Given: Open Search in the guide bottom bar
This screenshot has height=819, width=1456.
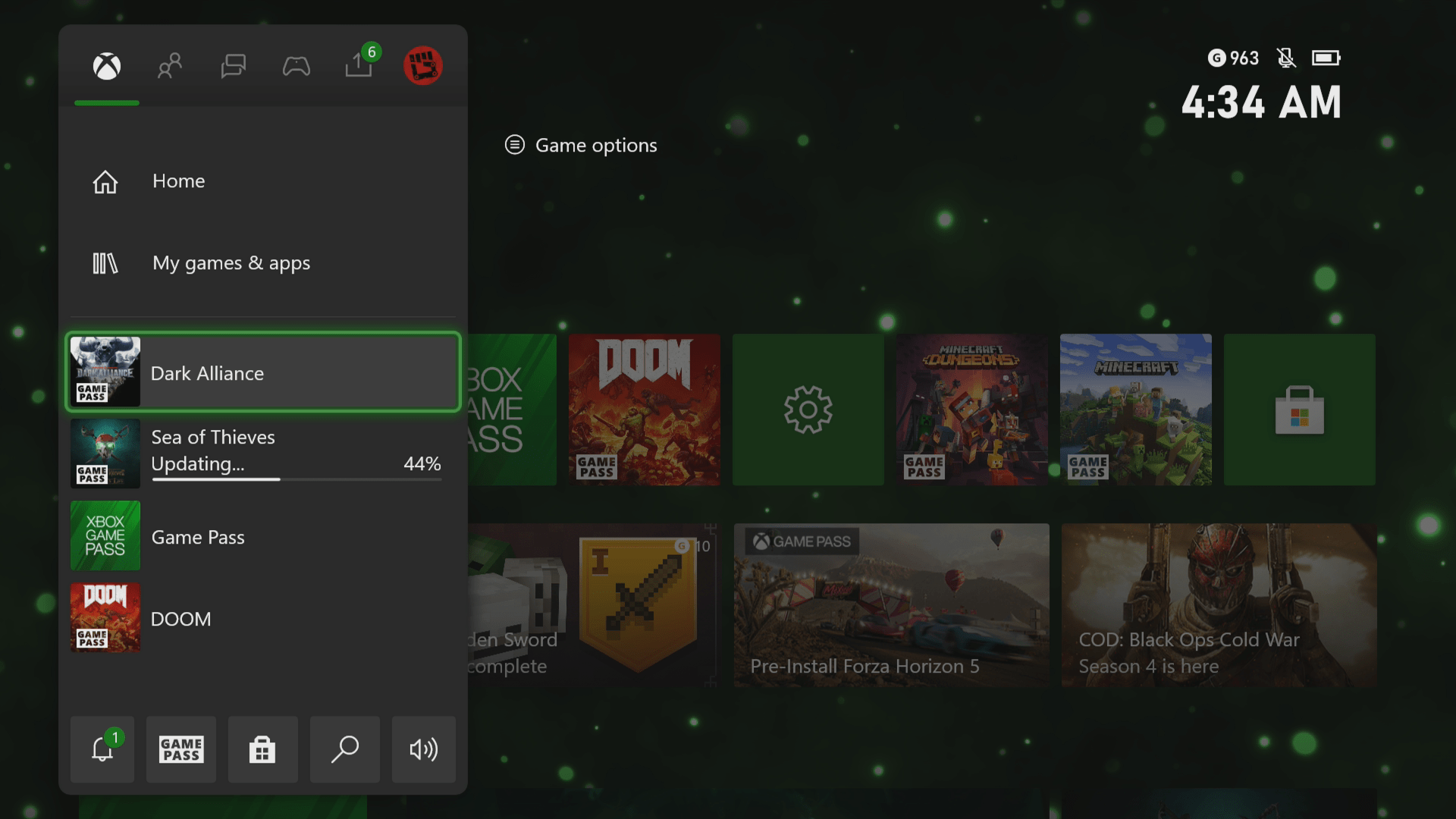Looking at the screenshot, I should coord(345,749).
